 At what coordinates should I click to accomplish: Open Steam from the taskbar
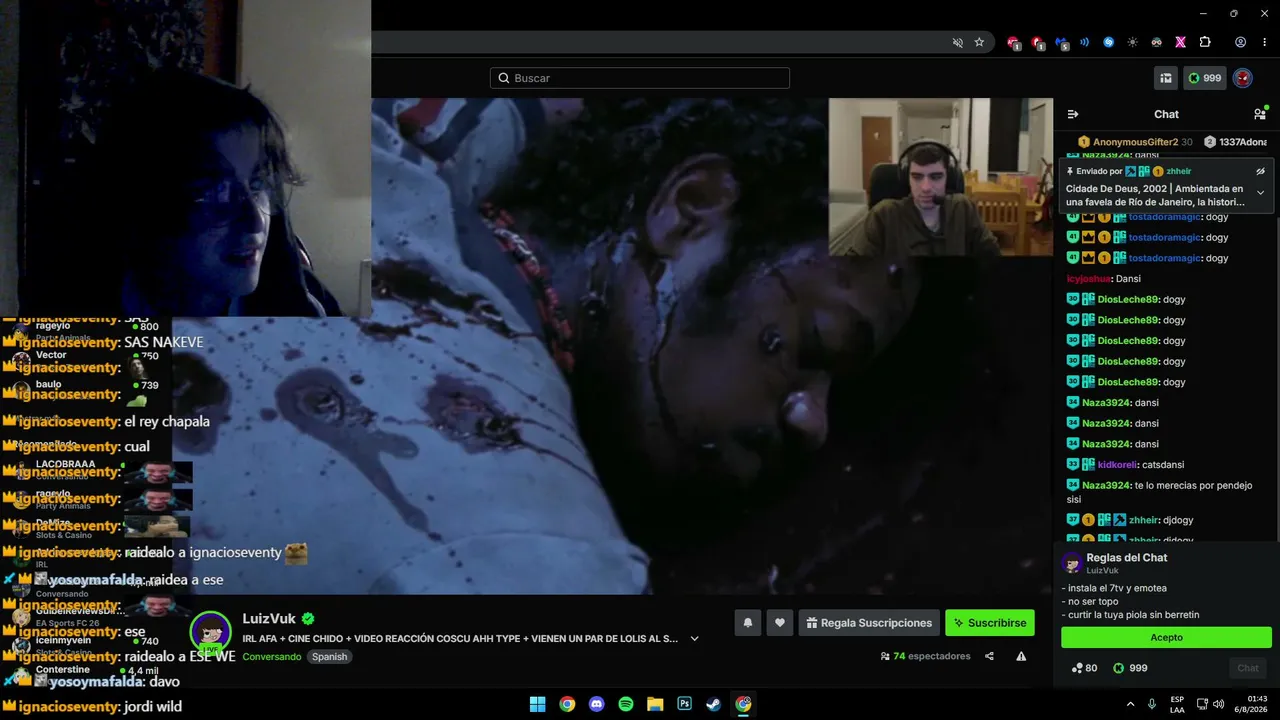coord(713,704)
